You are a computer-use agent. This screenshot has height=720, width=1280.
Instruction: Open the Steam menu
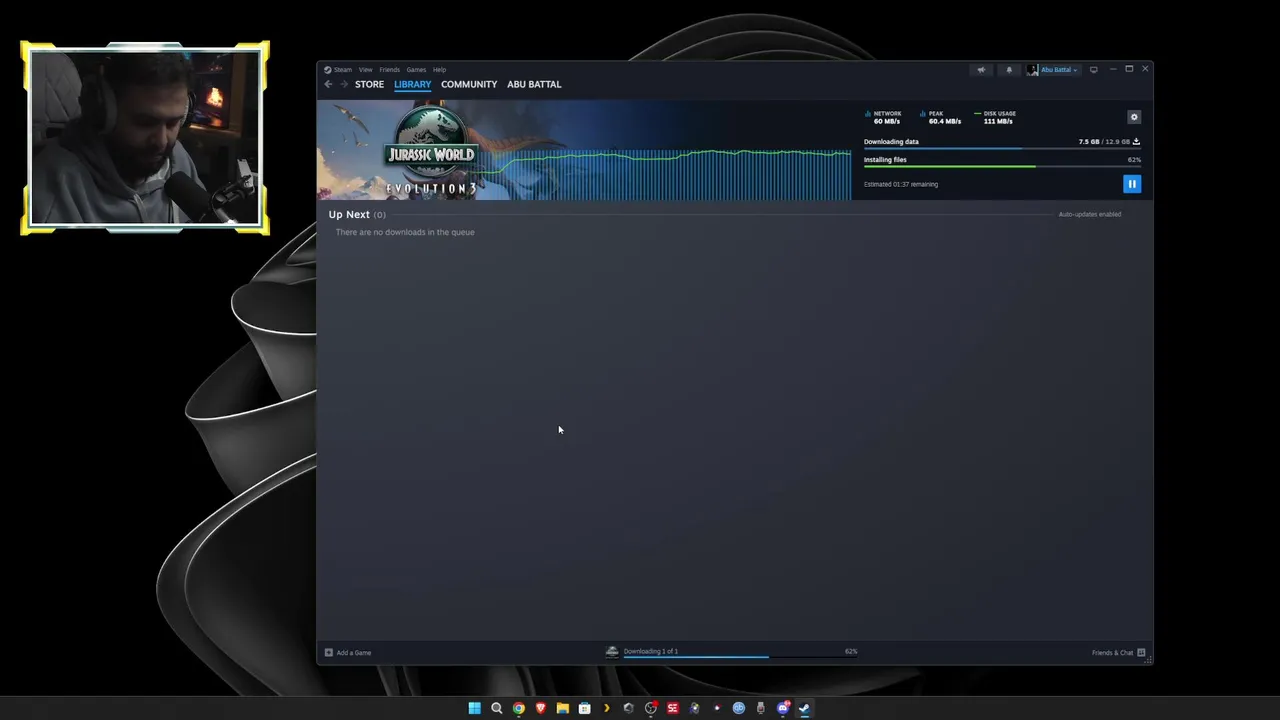coord(343,70)
